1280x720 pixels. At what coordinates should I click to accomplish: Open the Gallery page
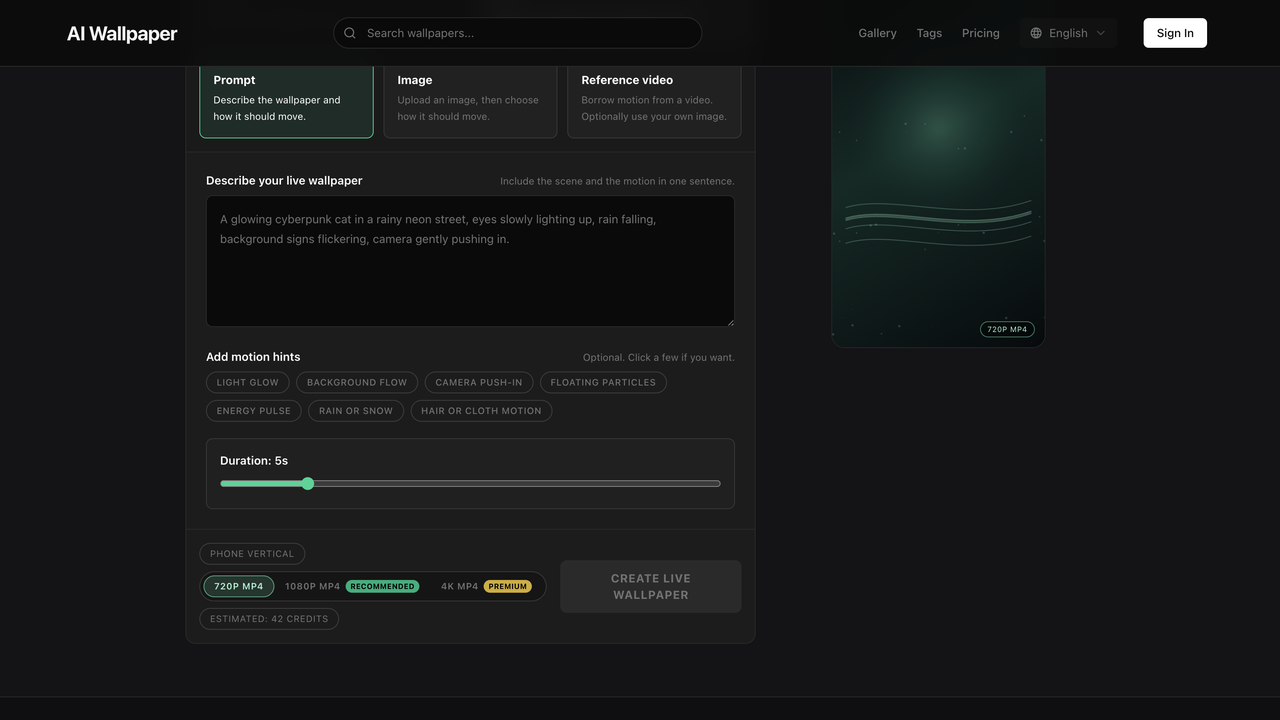[877, 33]
